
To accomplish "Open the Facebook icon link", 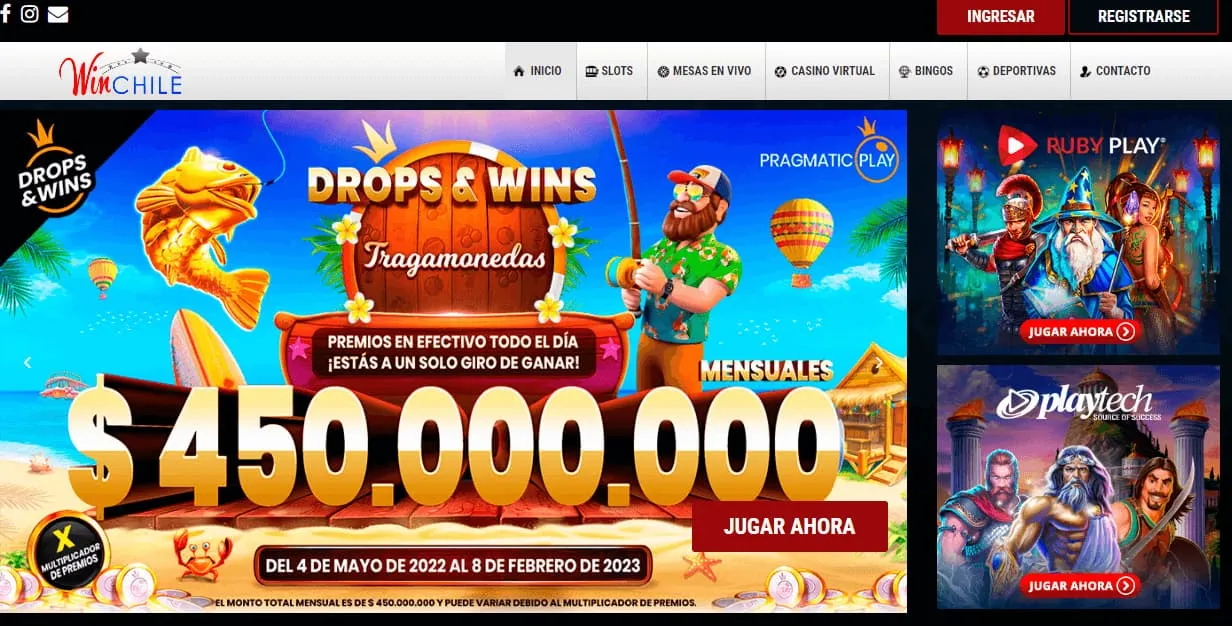I will point(5,14).
